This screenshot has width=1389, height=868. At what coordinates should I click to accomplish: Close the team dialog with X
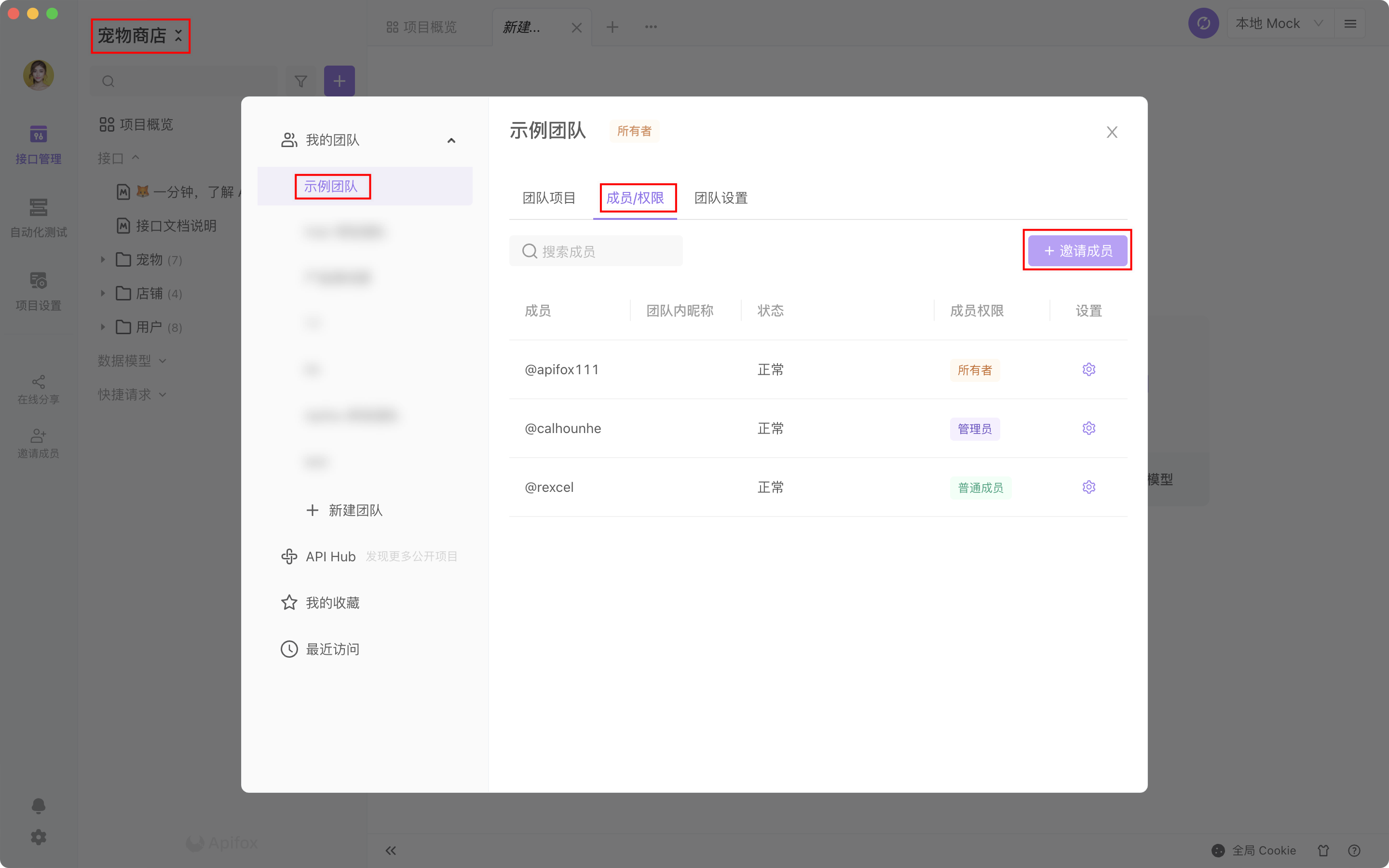click(1111, 132)
